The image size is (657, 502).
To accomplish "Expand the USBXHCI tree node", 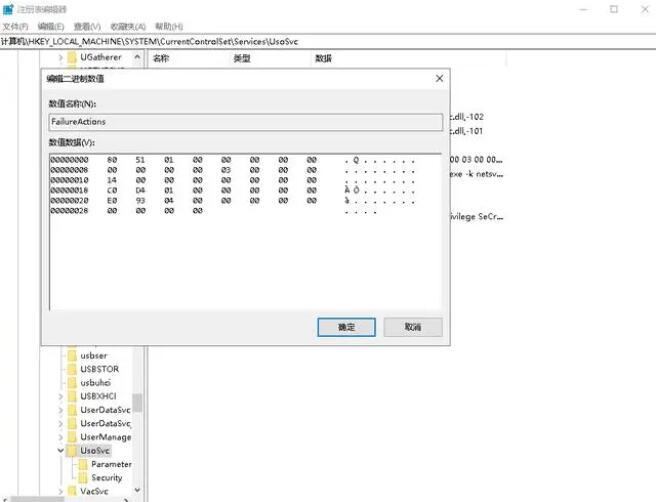I will tap(61, 396).
